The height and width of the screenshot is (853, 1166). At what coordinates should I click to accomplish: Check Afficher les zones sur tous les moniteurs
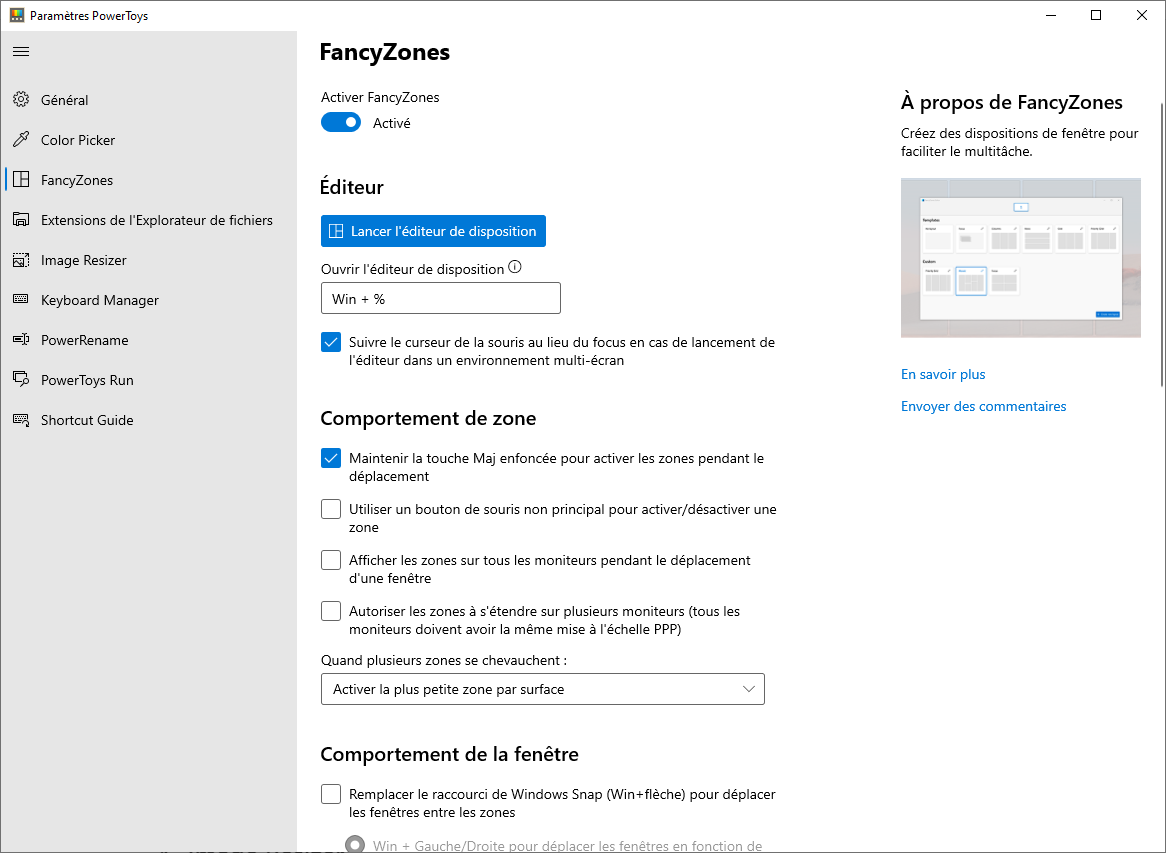click(331, 560)
